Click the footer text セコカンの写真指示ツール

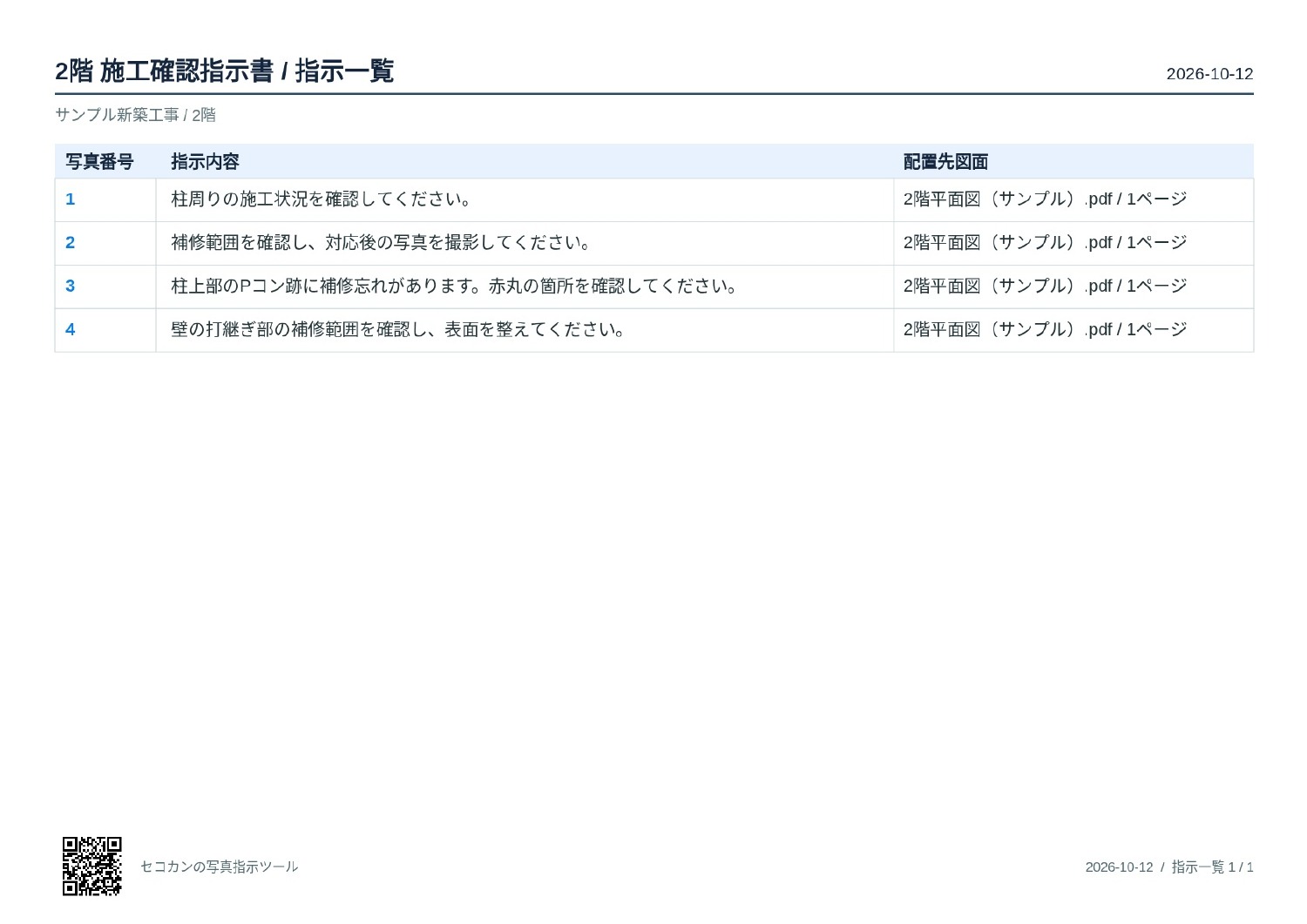tap(220, 867)
